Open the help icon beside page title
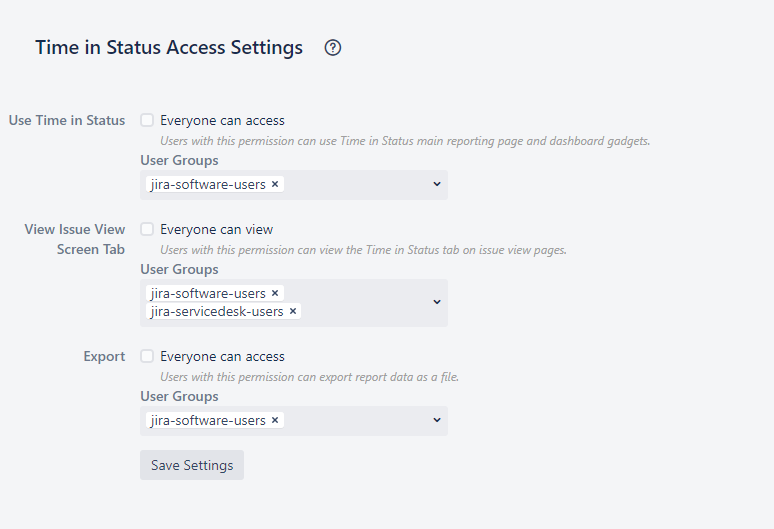774x529 pixels. [333, 48]
